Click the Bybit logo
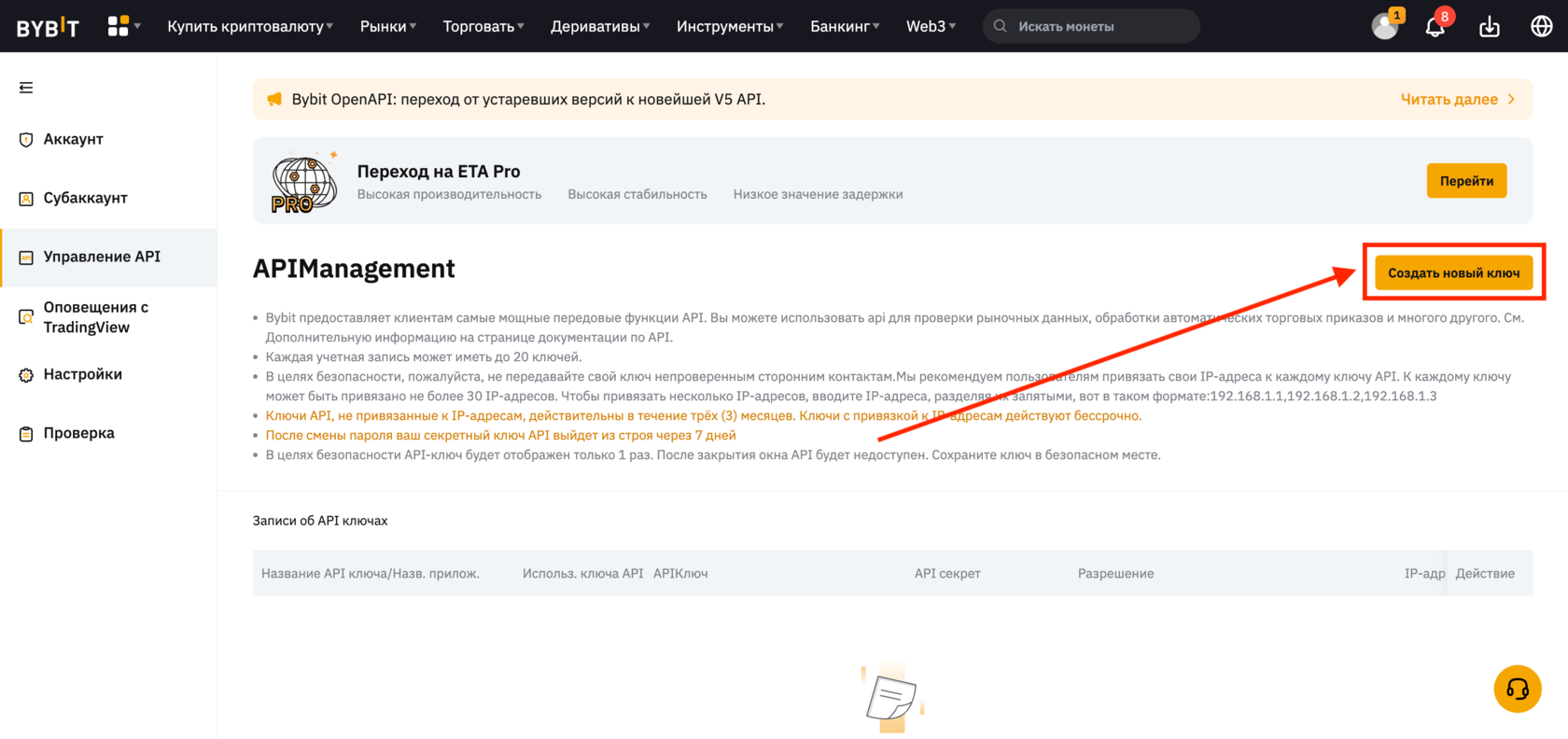The image size is (1568, 739). tap(48, 27)
